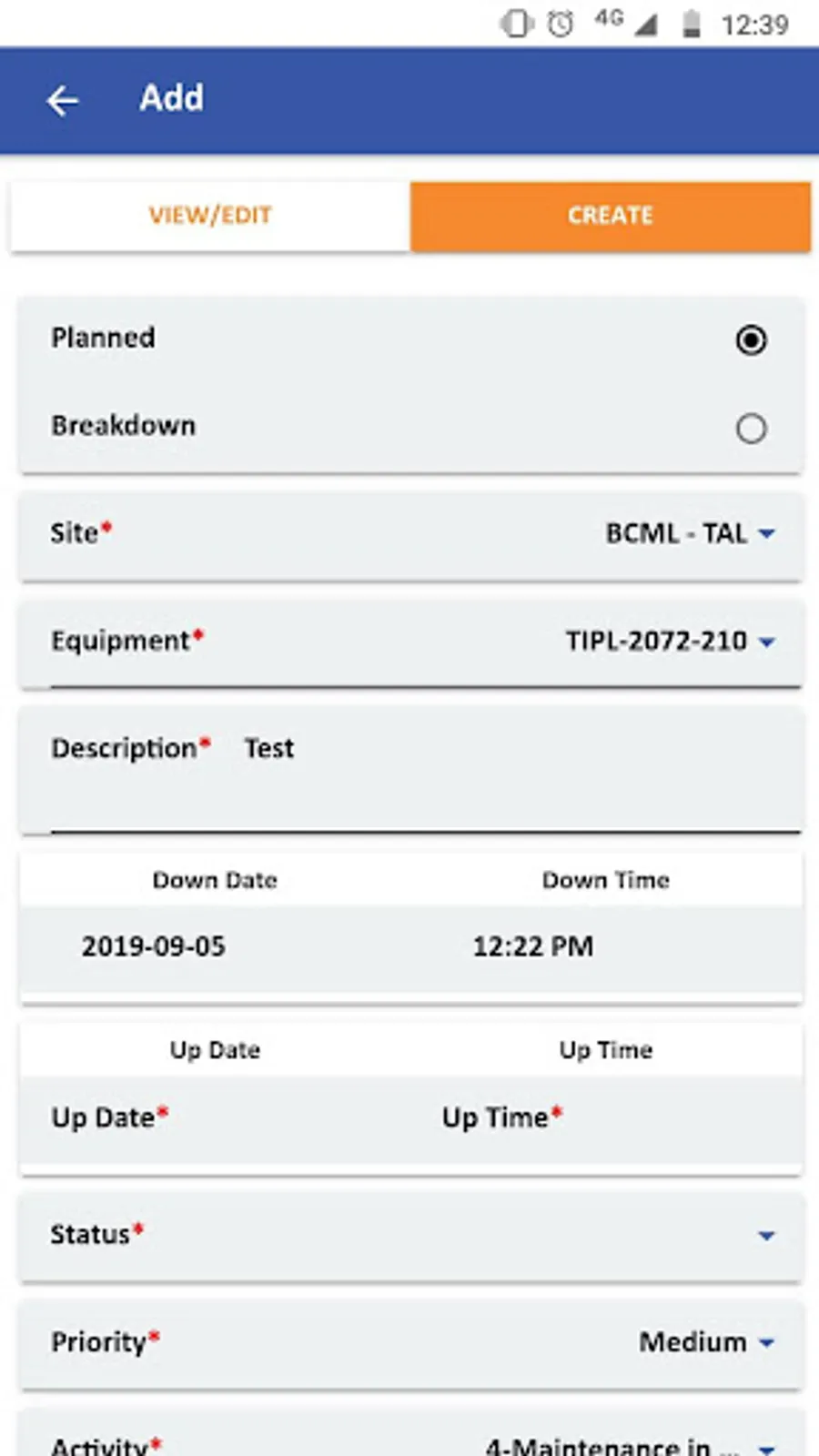This screenshot has width=819, height=1456.
Task: Select the Planned radio button
Action: (751, 340)
